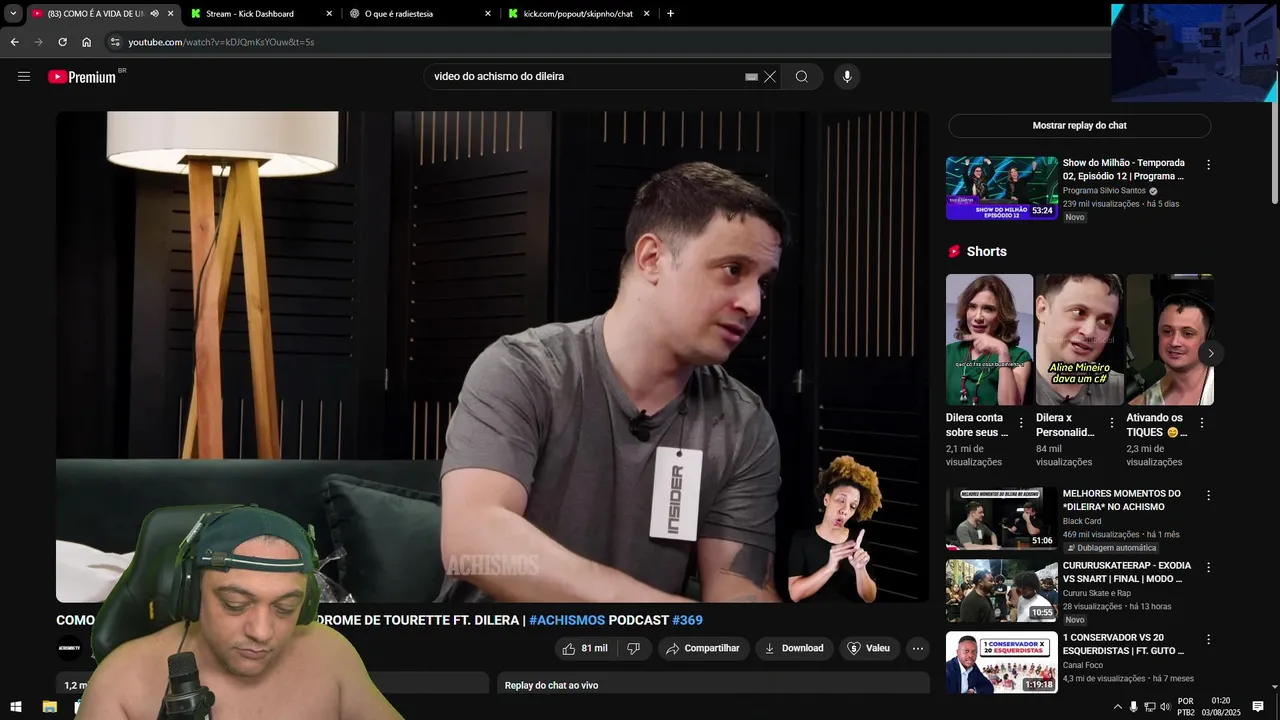Open the Windows notification center icon
The height and width of the screenshot is (720, 1280).
[x=1258, y=707]
